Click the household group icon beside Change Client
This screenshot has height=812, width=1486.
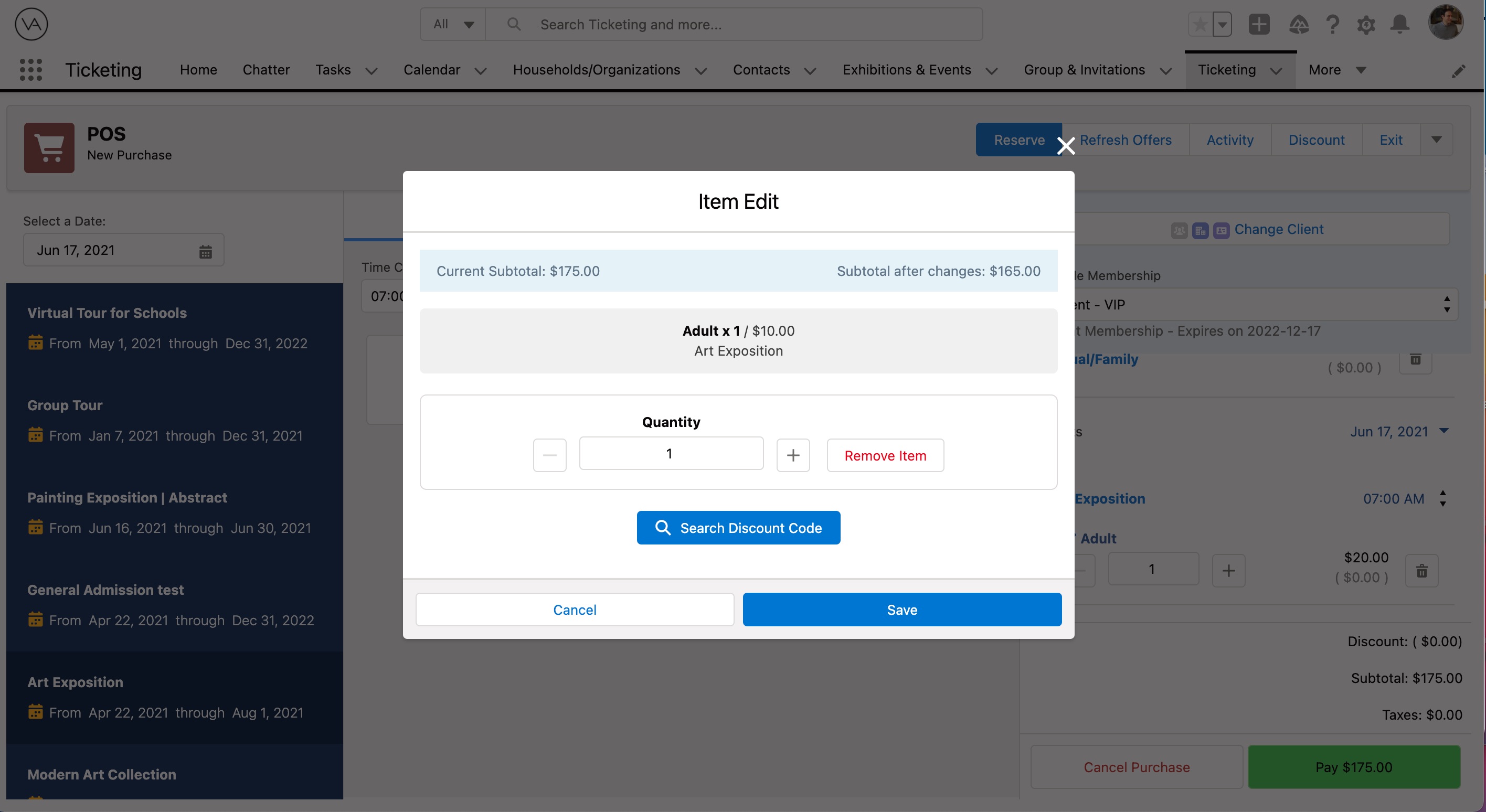(x=1180, y=230)
